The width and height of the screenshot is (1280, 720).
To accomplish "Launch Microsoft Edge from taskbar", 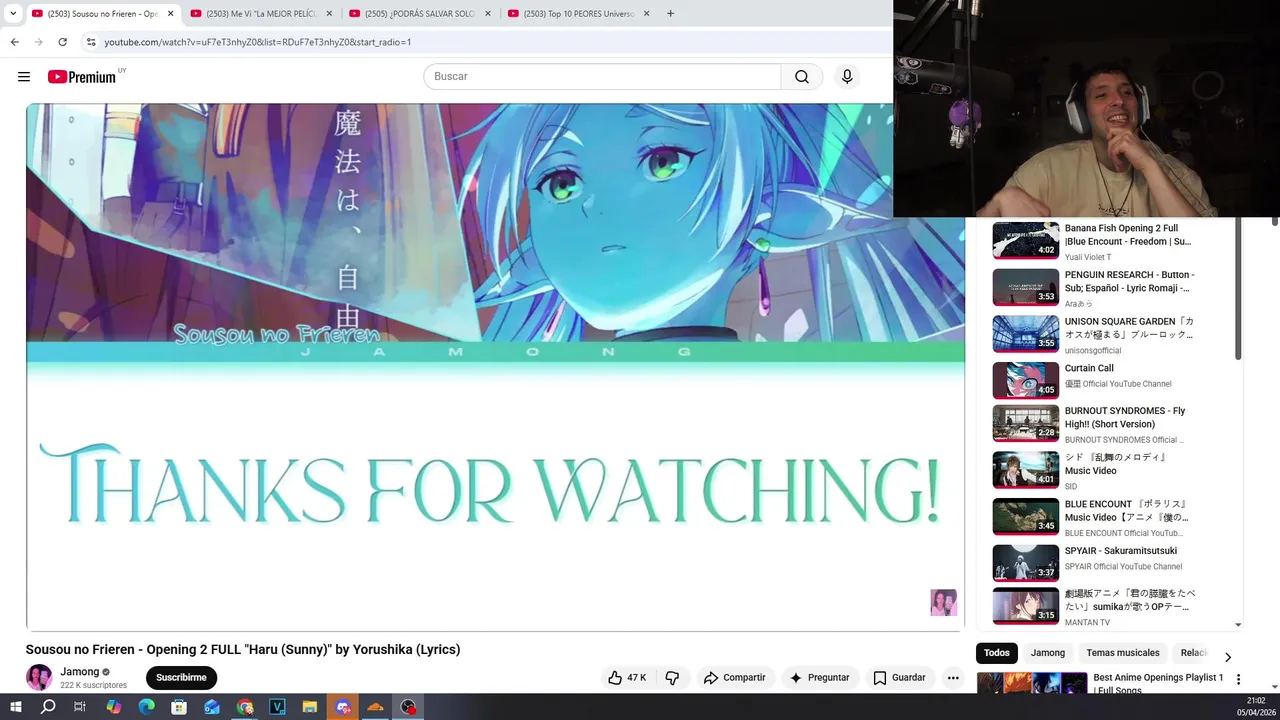I will [146, 707].
